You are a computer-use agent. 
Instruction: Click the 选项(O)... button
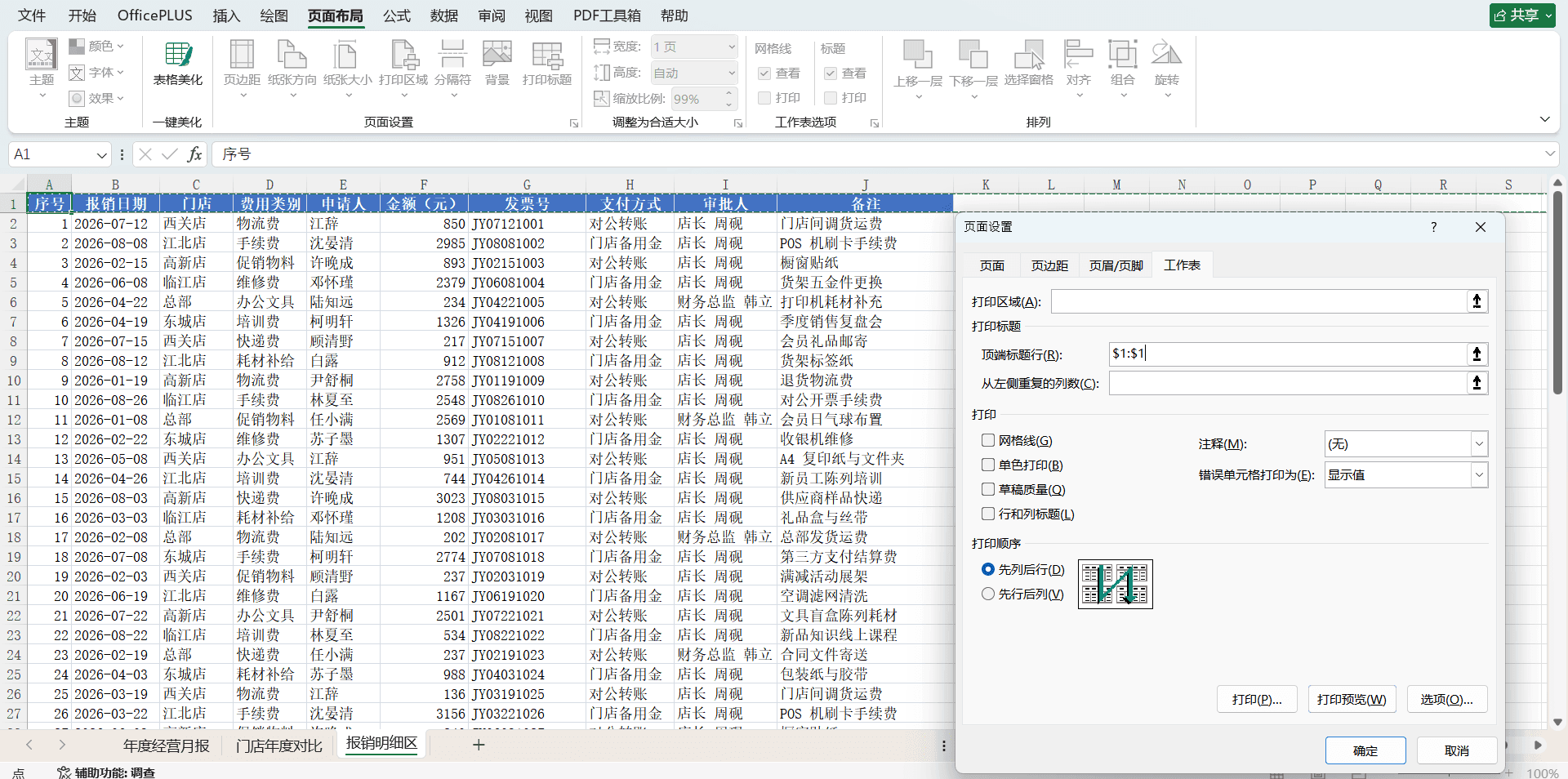tap(1446, 699)
